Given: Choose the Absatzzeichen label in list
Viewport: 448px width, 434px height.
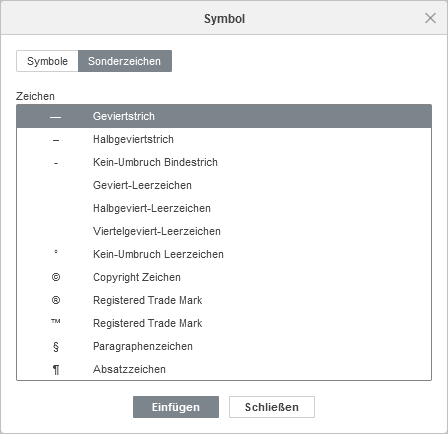Looking at the screenshot, I should [129, 369].
